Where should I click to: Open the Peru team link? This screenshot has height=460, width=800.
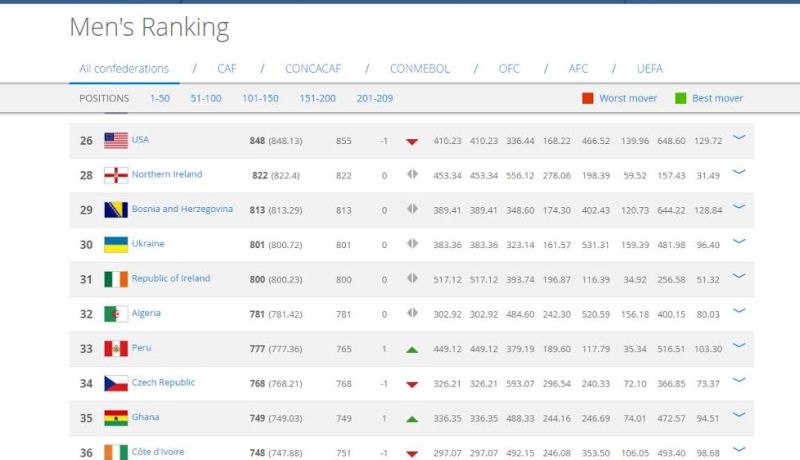tap(141, 347)
